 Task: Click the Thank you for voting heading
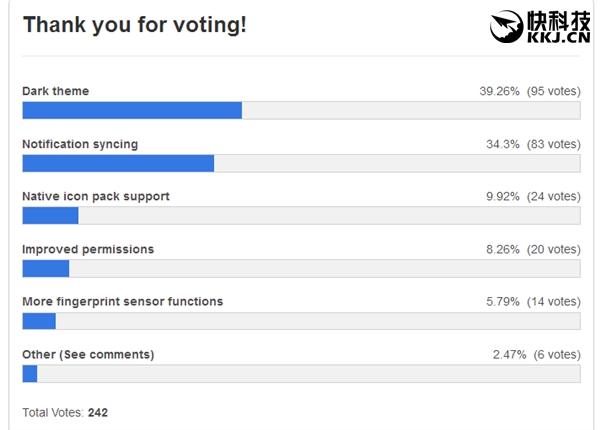pyautogui.click(x=134, y=25)
